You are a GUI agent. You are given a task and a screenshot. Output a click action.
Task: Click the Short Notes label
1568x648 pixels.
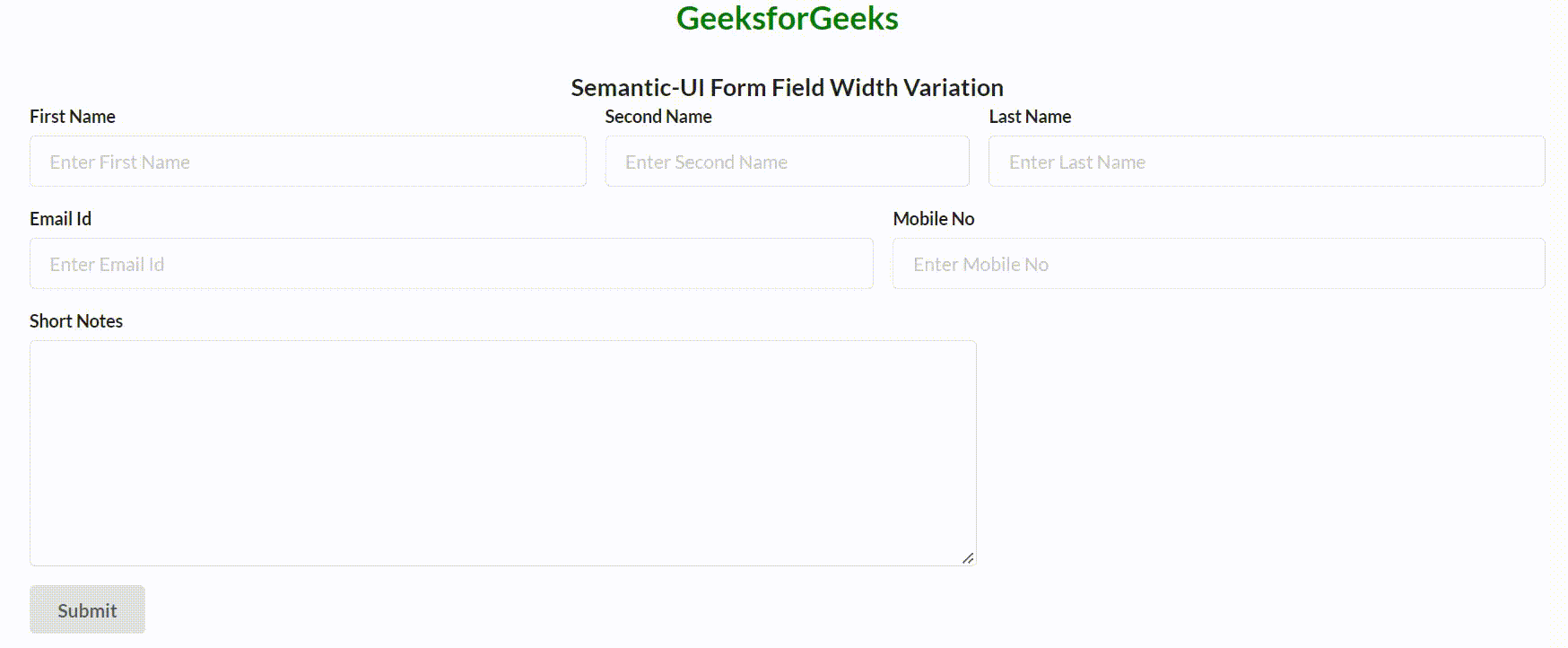click(76, 320)
